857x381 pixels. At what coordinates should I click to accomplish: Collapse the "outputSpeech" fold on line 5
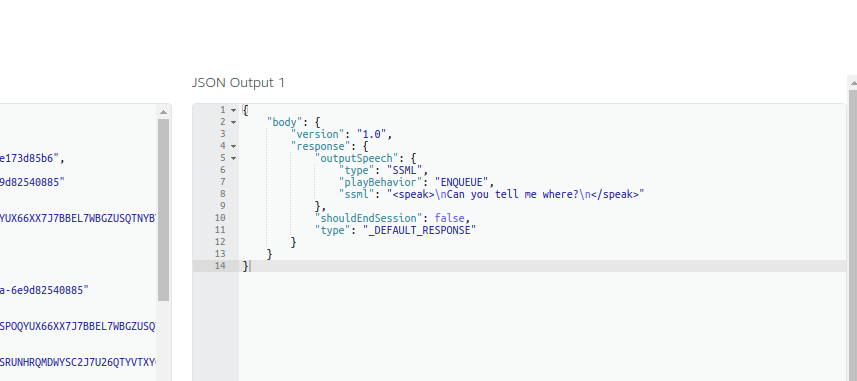pos(233,158)
